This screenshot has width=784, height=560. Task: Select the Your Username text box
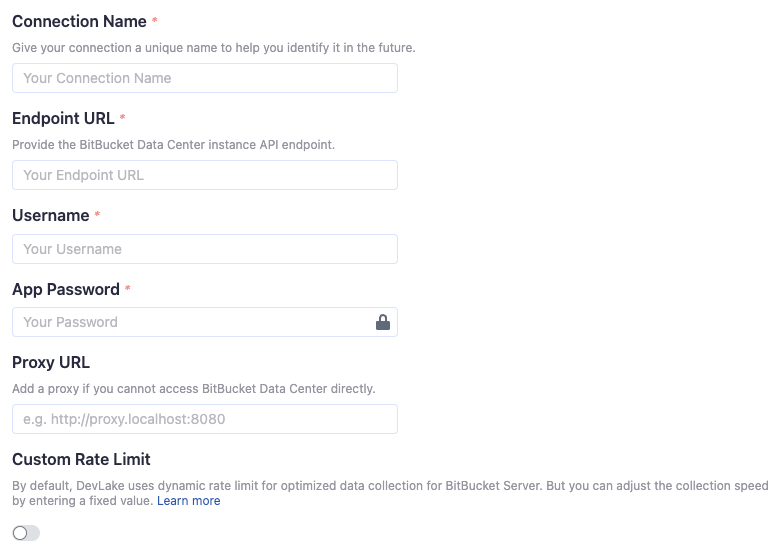tap(204, 249)
